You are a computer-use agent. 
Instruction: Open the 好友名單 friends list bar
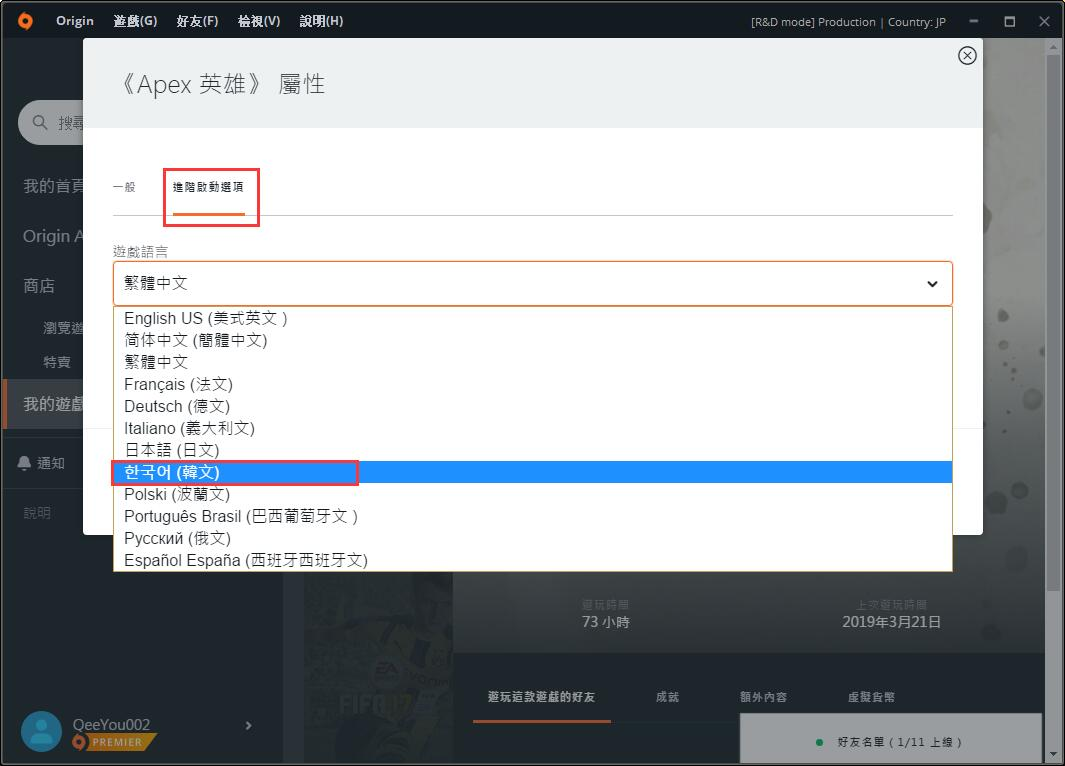point(890,738)
